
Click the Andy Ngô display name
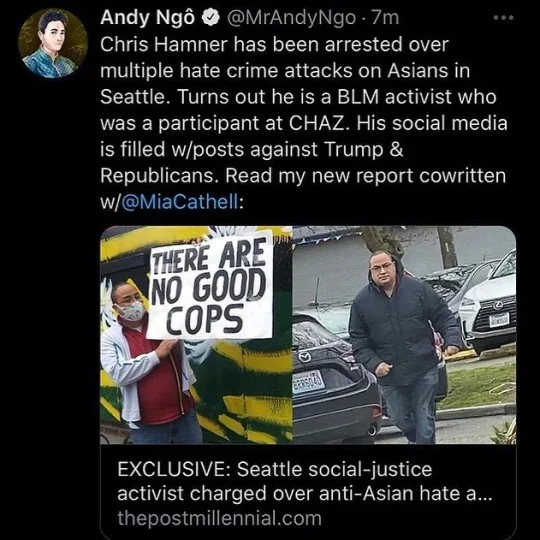click(x=148, y=18)
